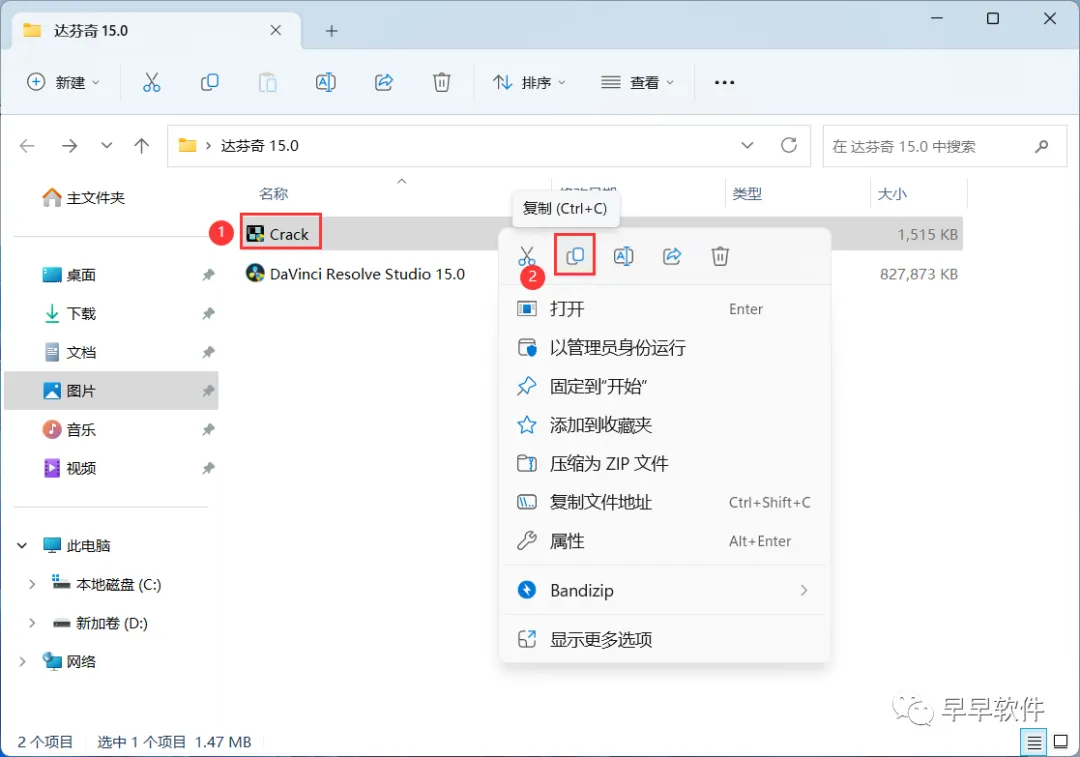1080x757 pixels.
Task: Click the Delete trash icon in the top toolbar
Action: coord(442,83)
